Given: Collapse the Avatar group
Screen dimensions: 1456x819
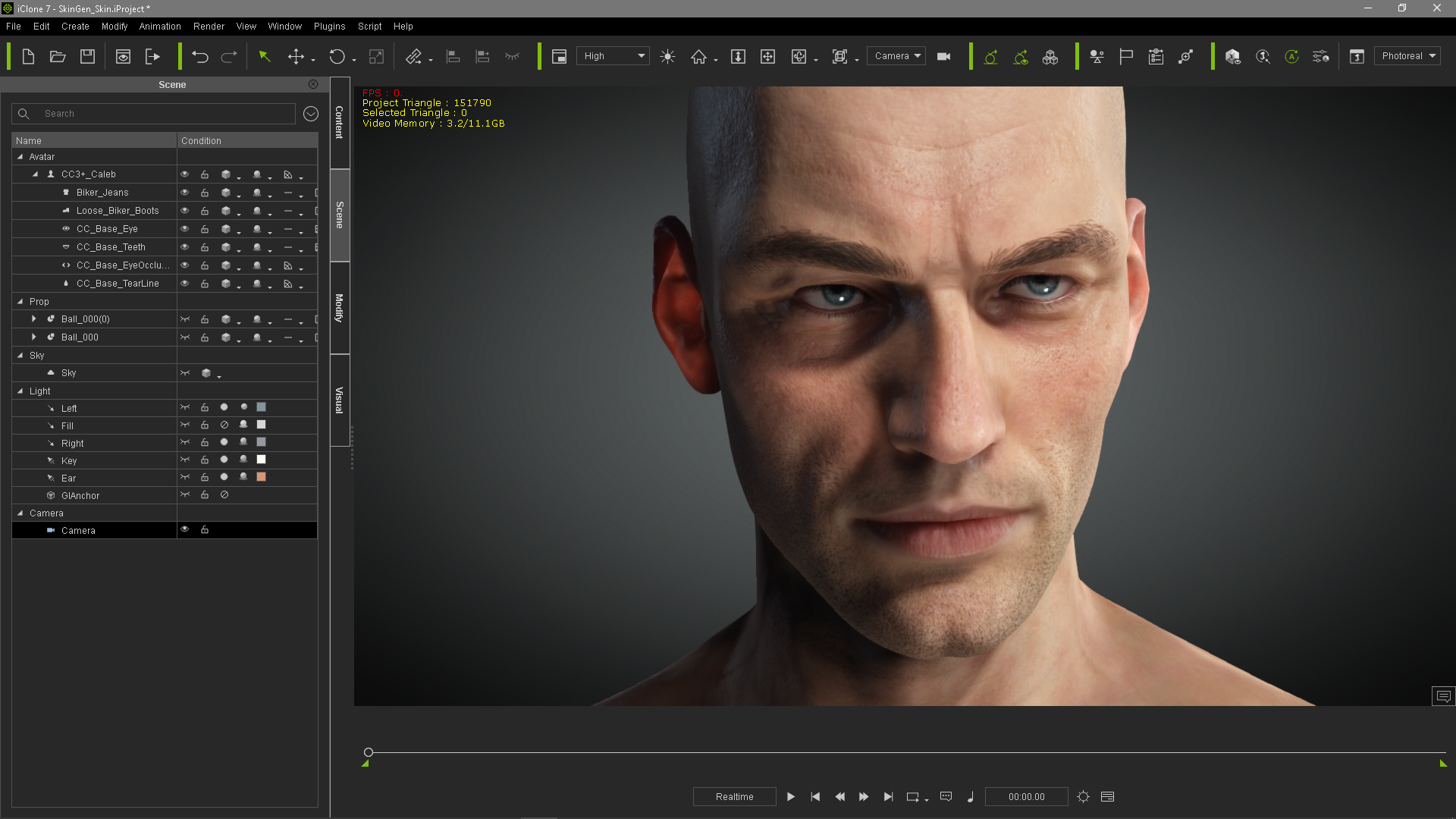Looking at the screenshot, I should click(x=20, y=156).
